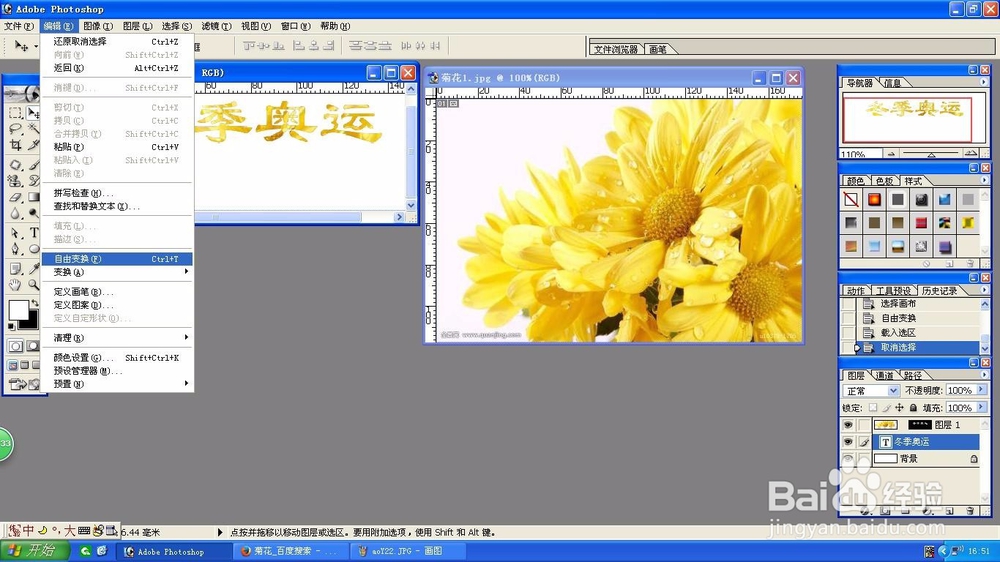
Task: Delete style trash icon in Styles panel
Action: coord(969,263)
